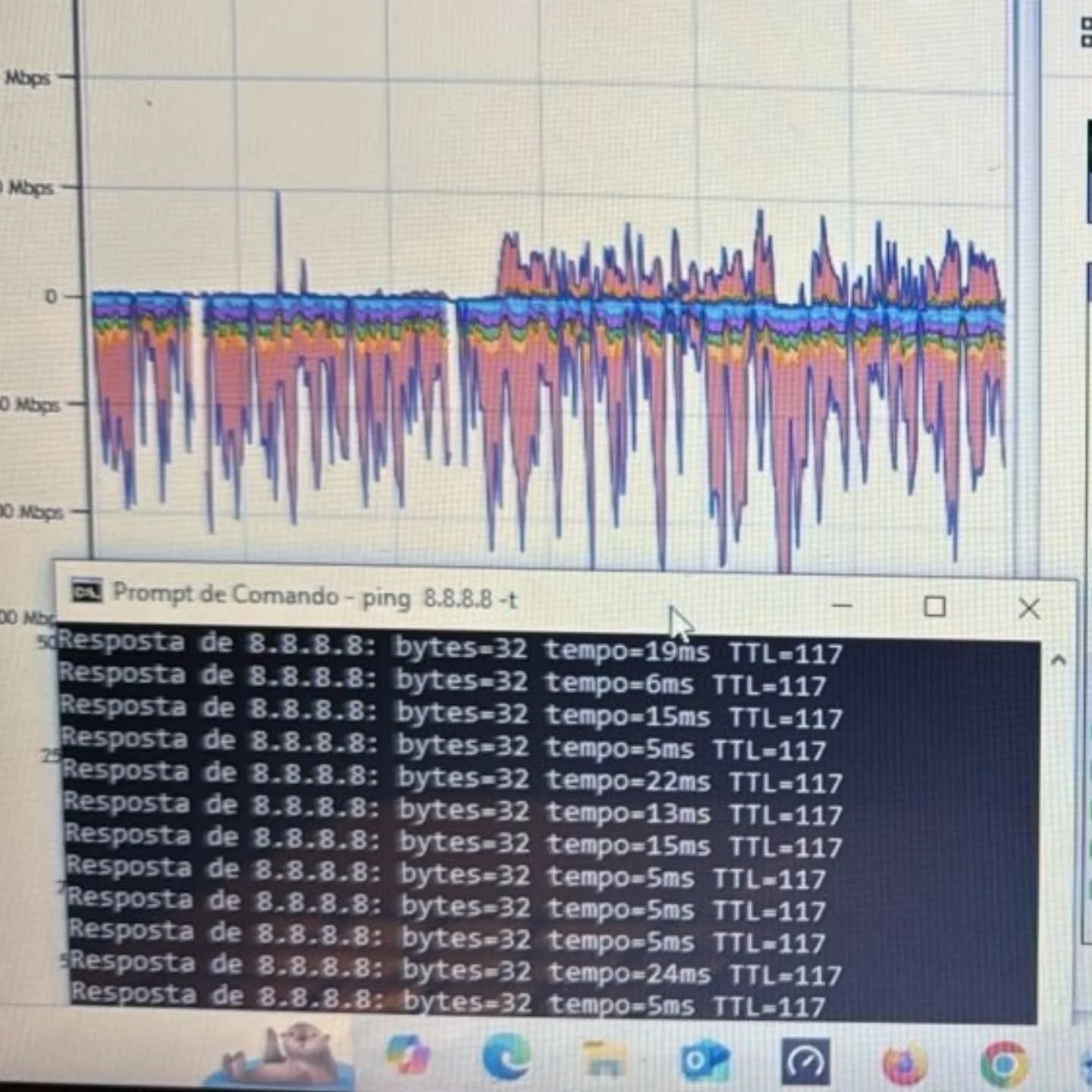Minimize the Prompt de Comando window
The height and width of the screenshot is (1092, 1092).
click(x=842, y=606)
